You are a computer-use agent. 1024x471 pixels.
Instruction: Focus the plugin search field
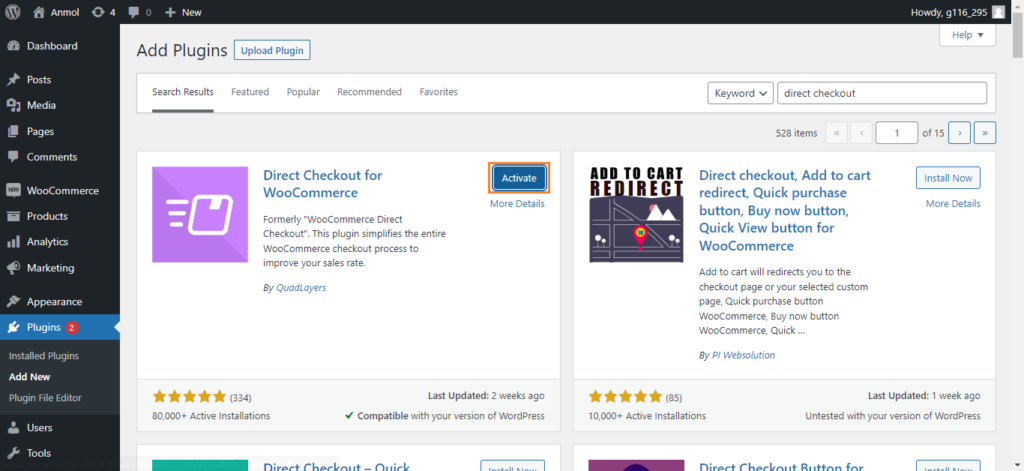882,93
